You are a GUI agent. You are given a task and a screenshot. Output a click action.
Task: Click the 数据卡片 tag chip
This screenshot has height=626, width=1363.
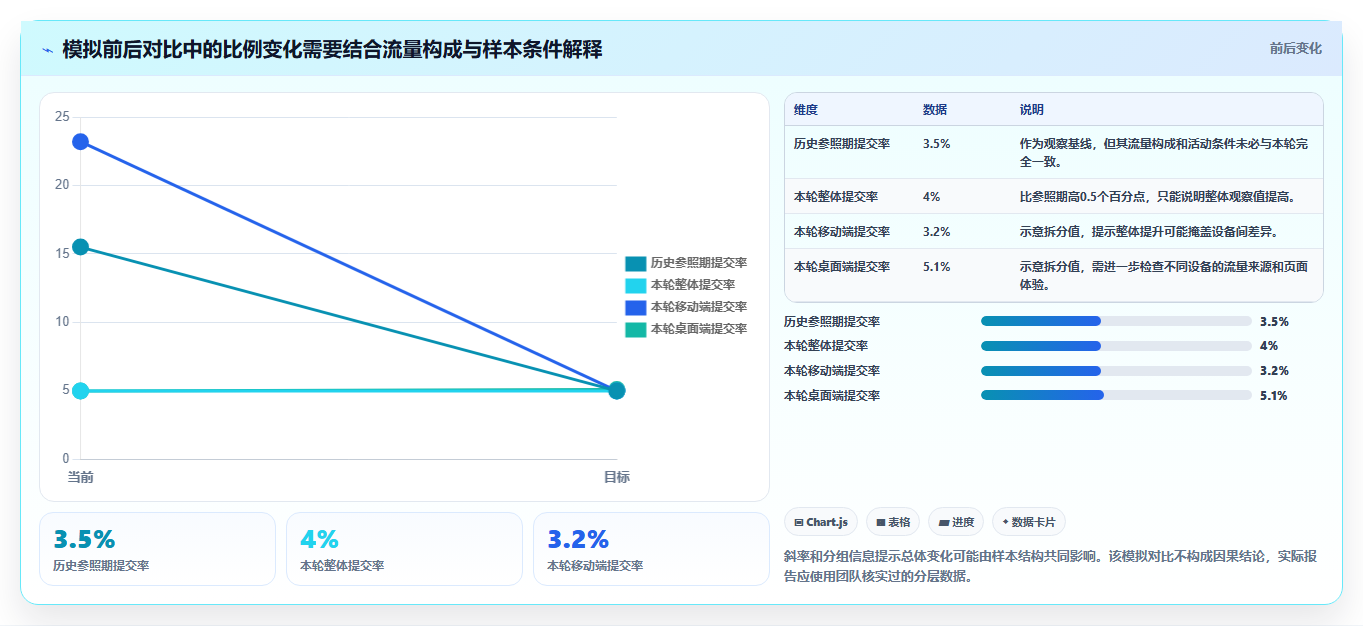1029,522
